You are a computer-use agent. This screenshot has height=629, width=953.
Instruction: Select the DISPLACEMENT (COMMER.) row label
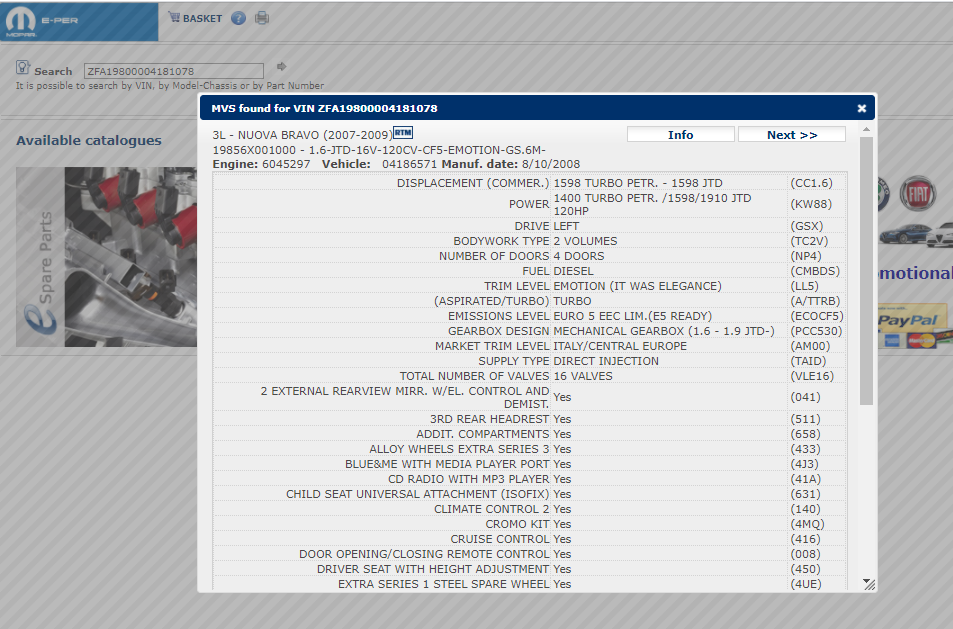coord(473,183)
